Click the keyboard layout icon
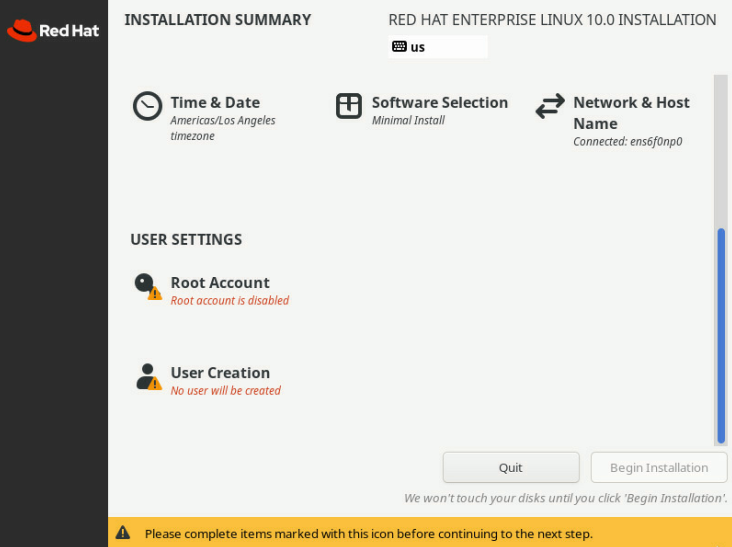 pyautogui.click(x=399, y=46)
